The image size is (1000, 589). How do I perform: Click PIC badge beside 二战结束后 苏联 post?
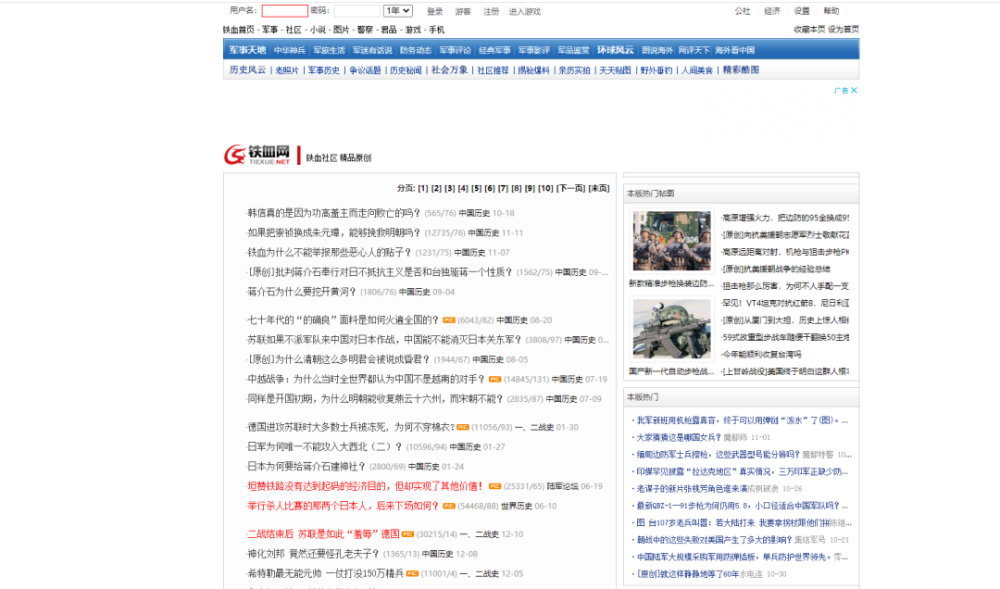(x=407, y=534)
